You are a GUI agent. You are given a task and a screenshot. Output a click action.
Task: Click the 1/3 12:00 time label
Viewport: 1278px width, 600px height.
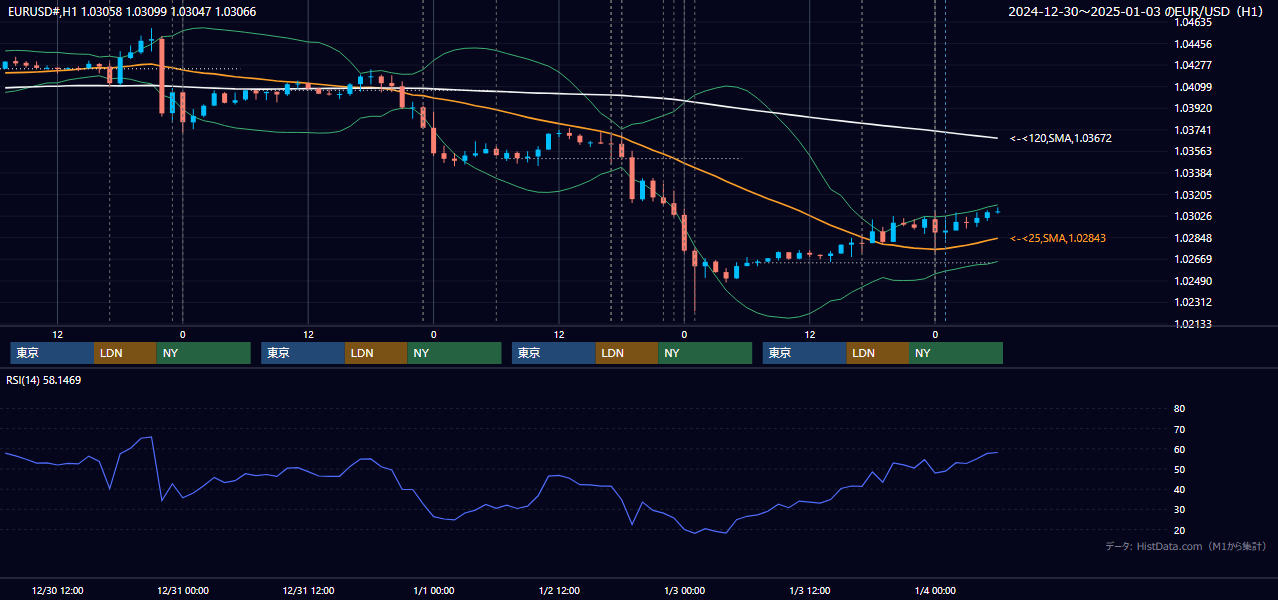tap(810, 590)
